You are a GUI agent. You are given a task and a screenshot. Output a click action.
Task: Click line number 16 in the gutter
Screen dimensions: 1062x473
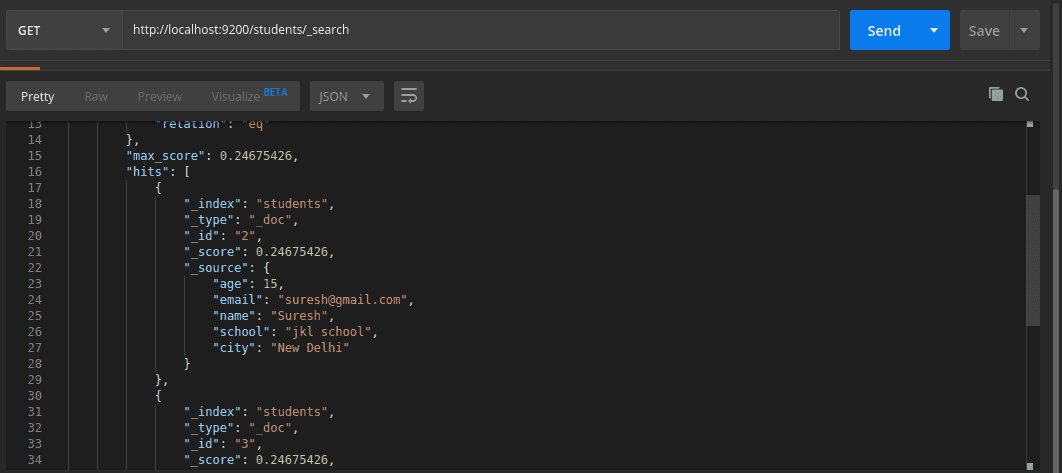(35, 172)
